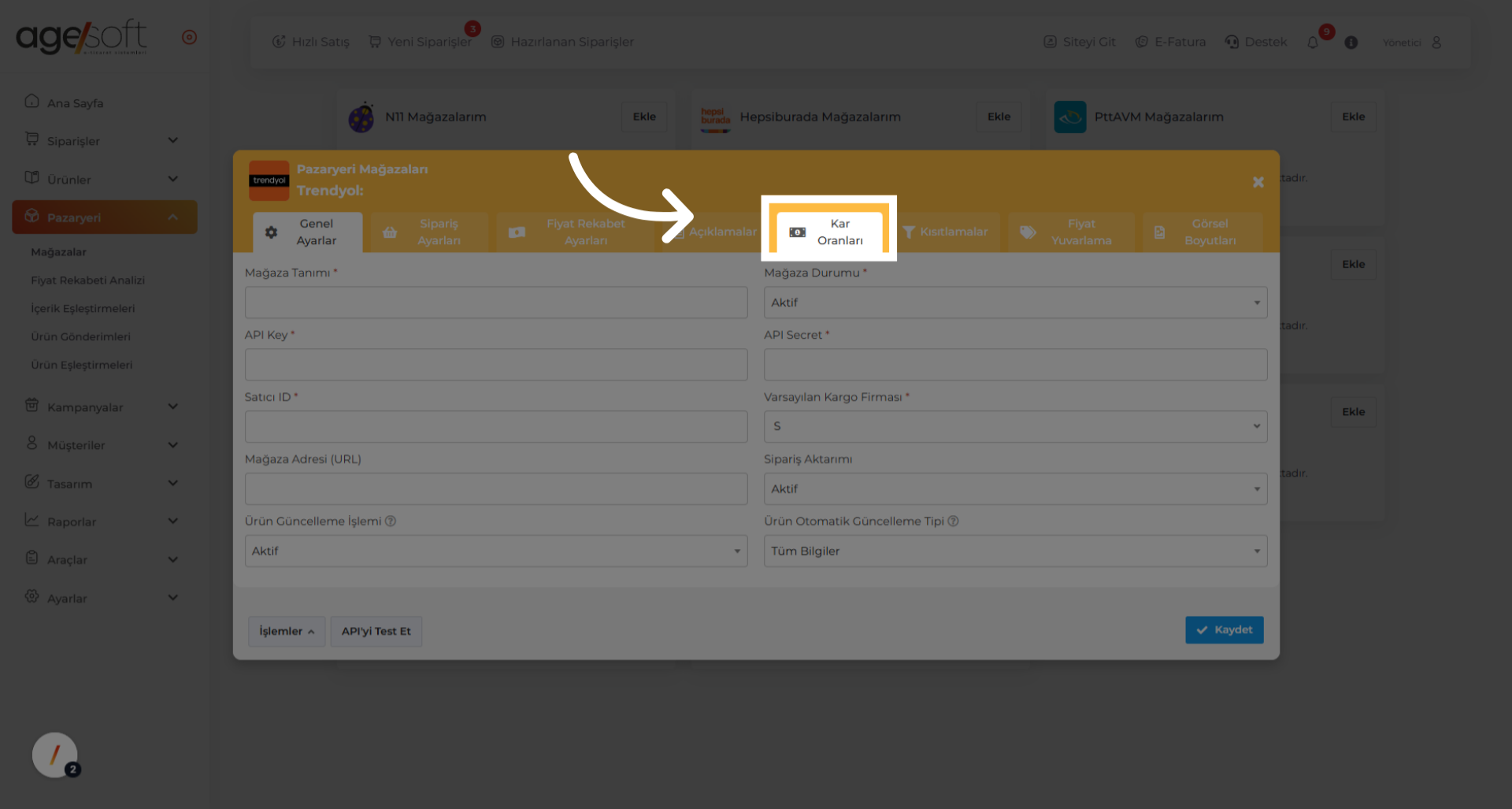
Task: Switch to Fiyat Rekabet Ayarları tab
Action: 575,232
